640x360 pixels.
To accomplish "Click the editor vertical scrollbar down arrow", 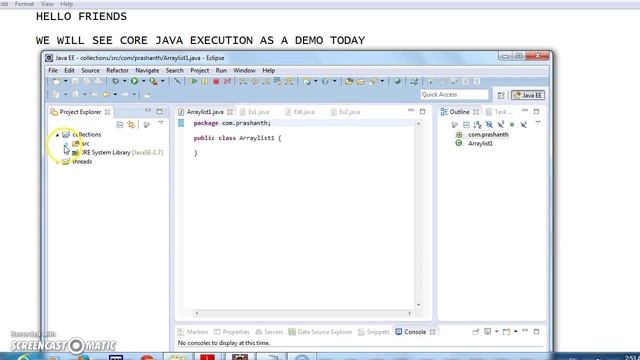I will pos(418,305).
